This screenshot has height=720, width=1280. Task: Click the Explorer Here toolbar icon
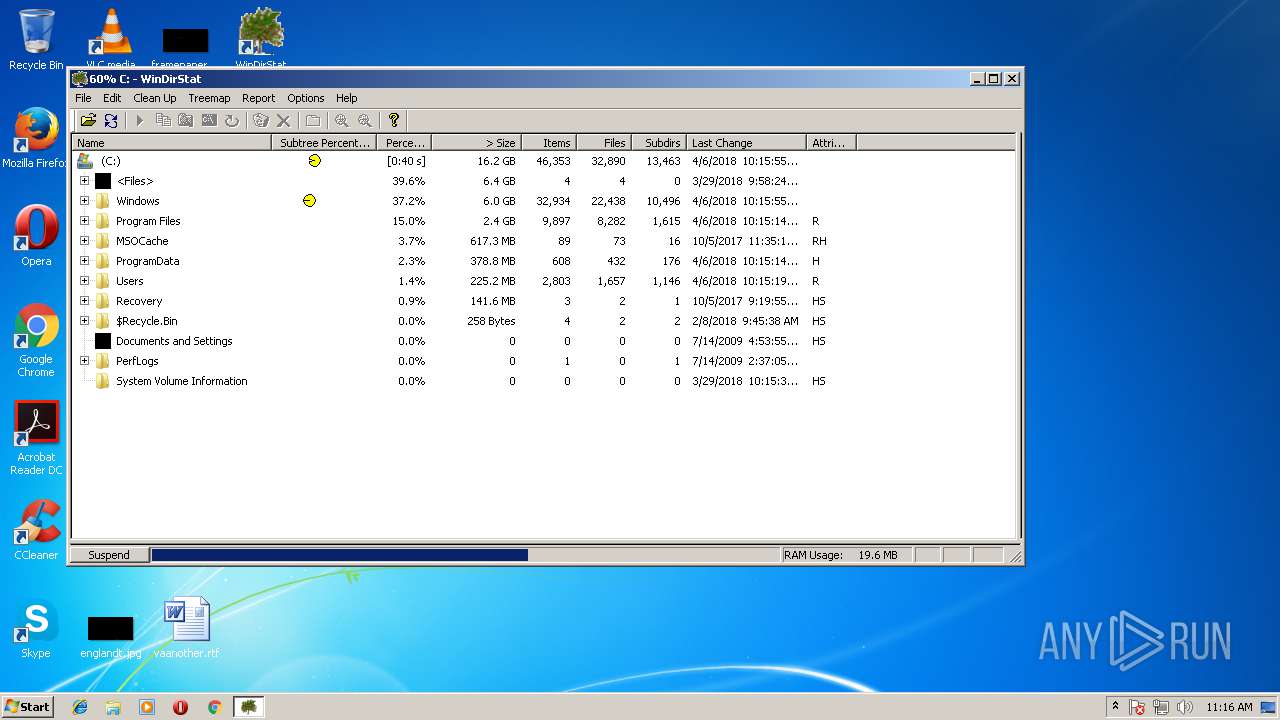coord(186,120)
